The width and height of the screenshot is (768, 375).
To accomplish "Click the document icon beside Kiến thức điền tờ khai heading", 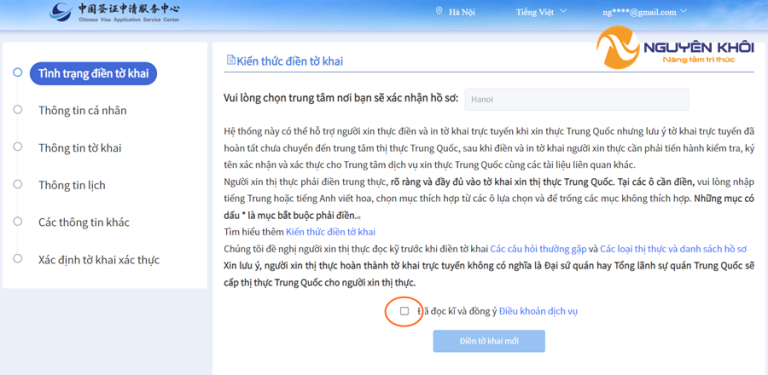I will coord(230,60).
